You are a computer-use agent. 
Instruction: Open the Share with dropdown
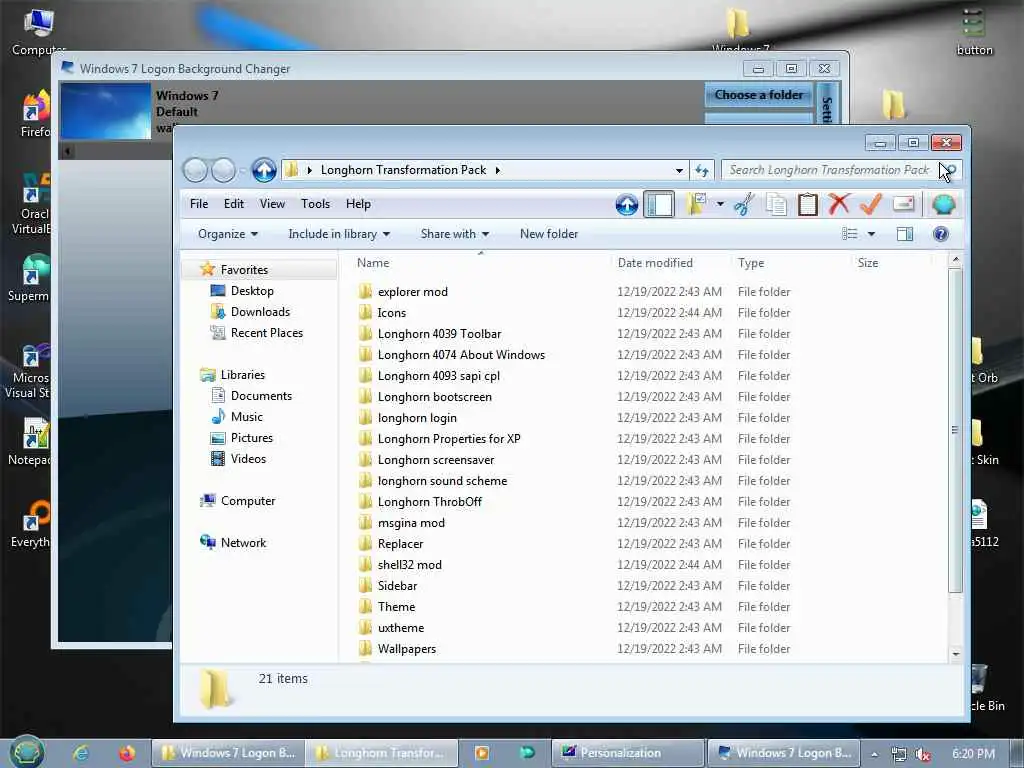click(x=455, y=234)
